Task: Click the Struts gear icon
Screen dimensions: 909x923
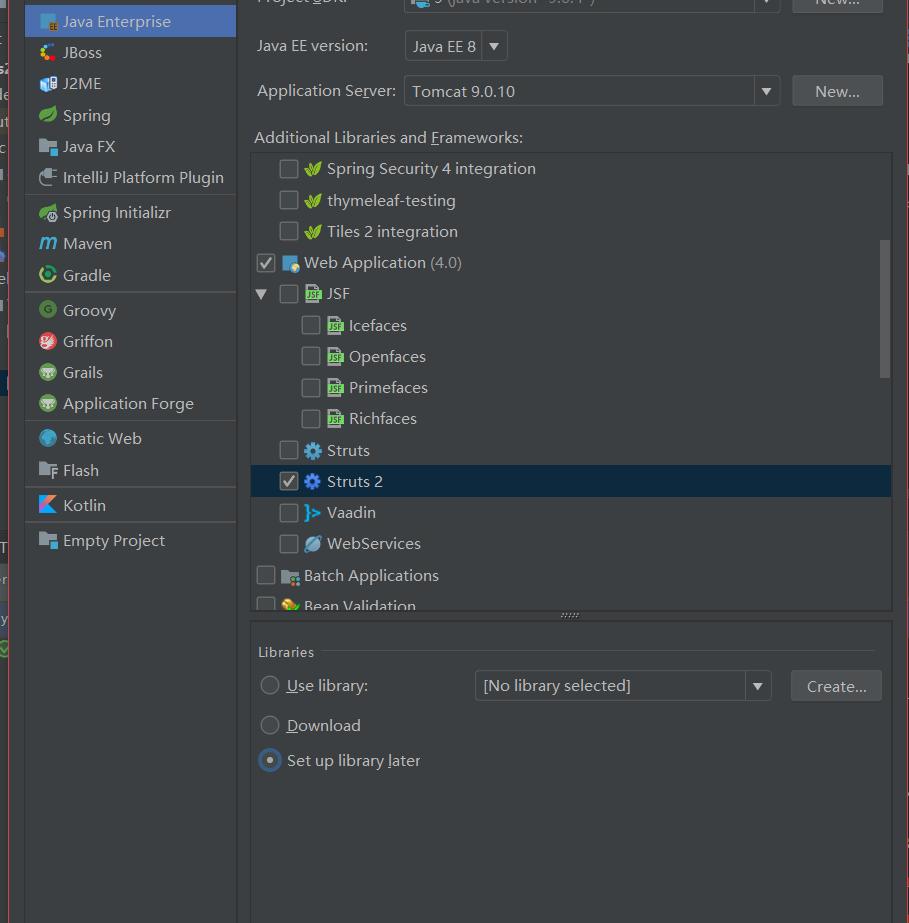Action: coord(313,451)
